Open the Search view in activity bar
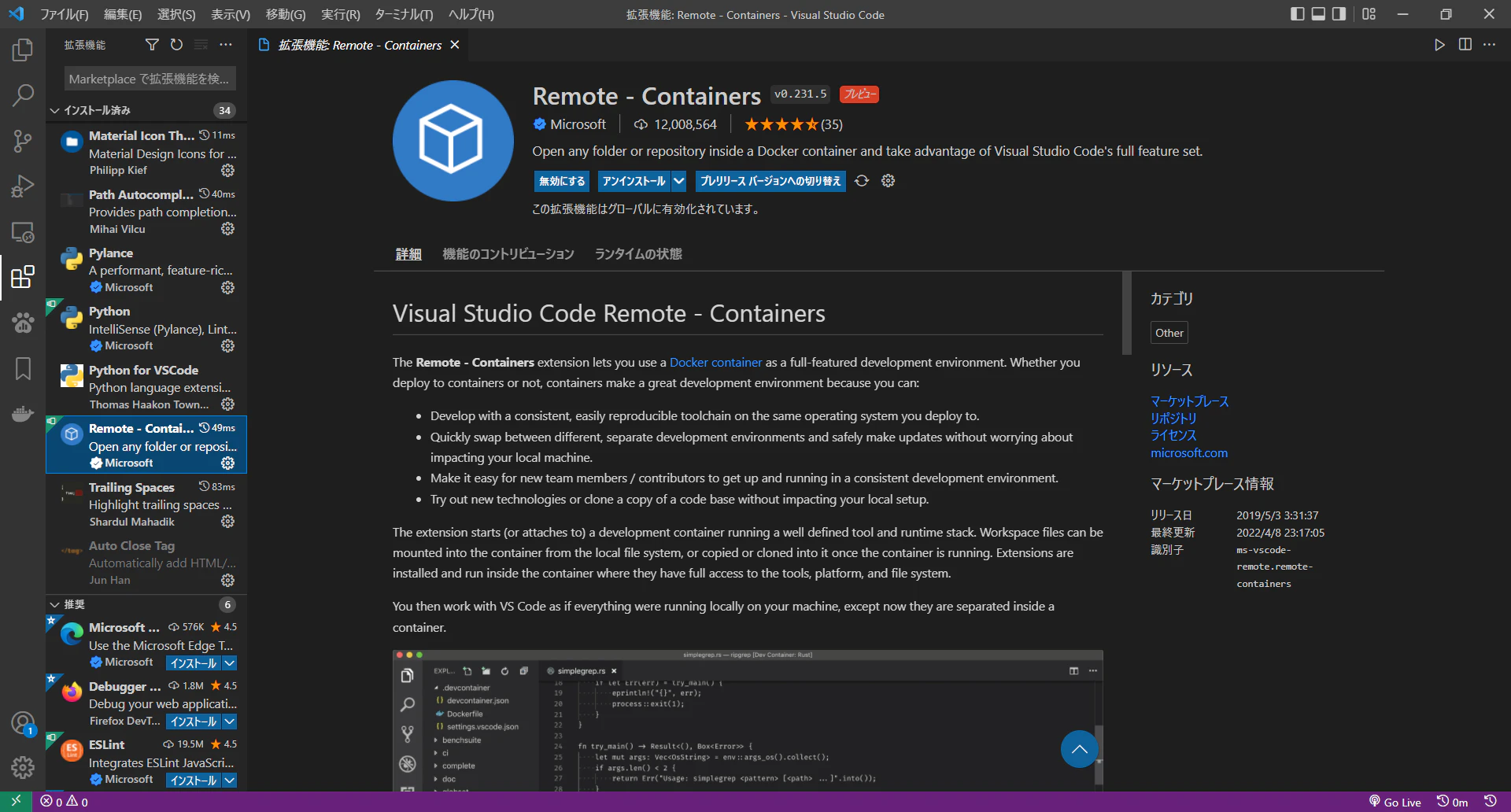 [x=23, y=96]
